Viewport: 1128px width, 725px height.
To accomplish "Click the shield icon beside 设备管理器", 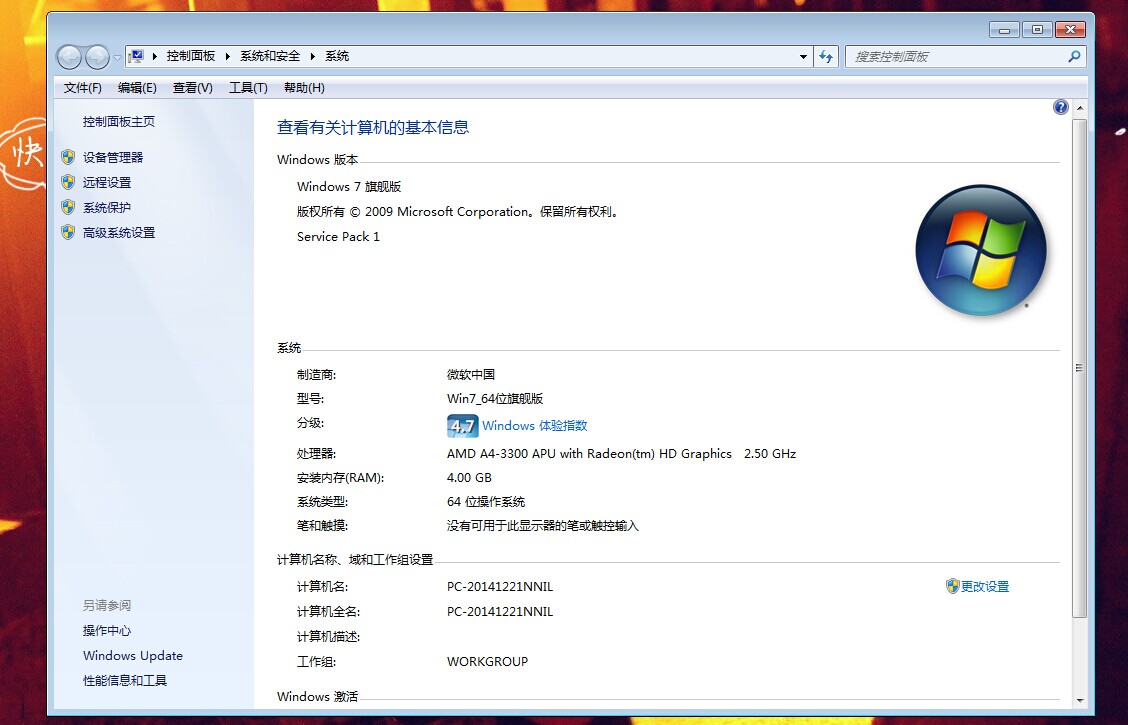I will (68, 157).
